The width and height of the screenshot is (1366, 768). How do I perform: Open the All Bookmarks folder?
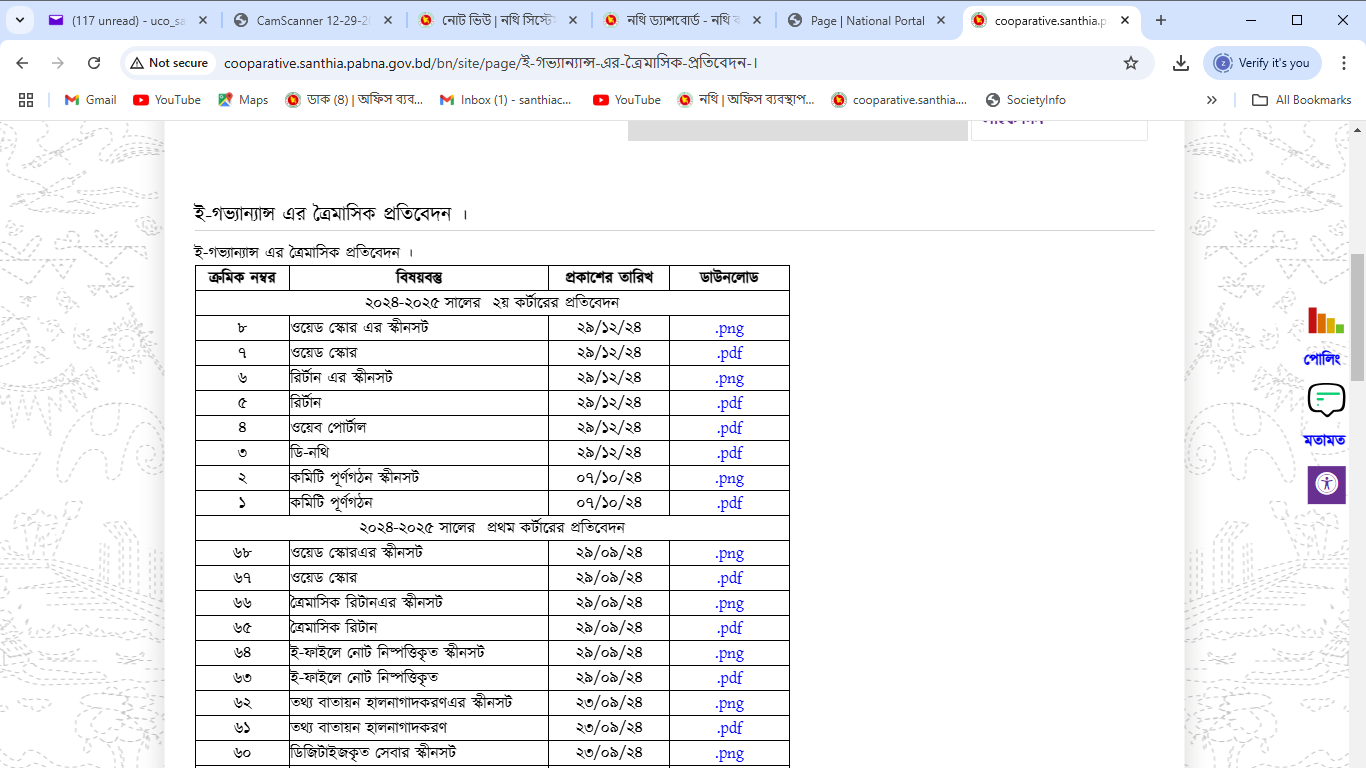click(x=1301, y=100)
